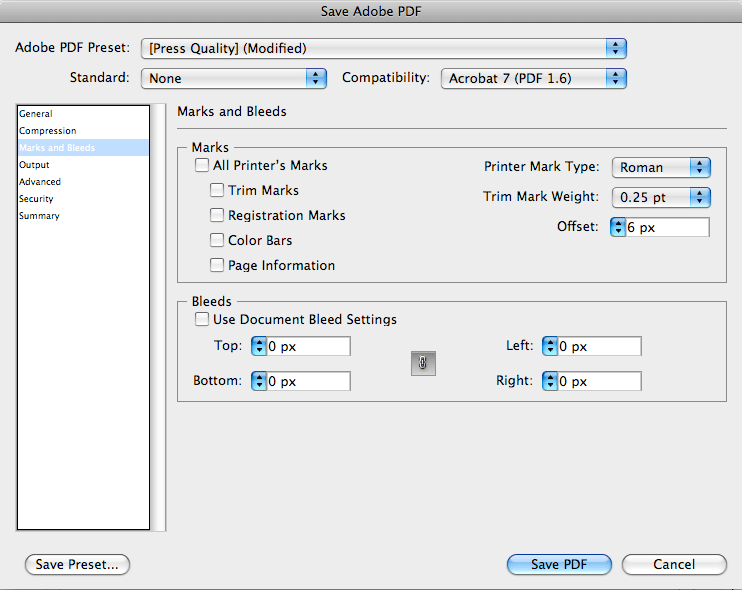Check the Trim Marks option
Image resolution: width=742 pixels, height=590 pixels.
point(217,190)
